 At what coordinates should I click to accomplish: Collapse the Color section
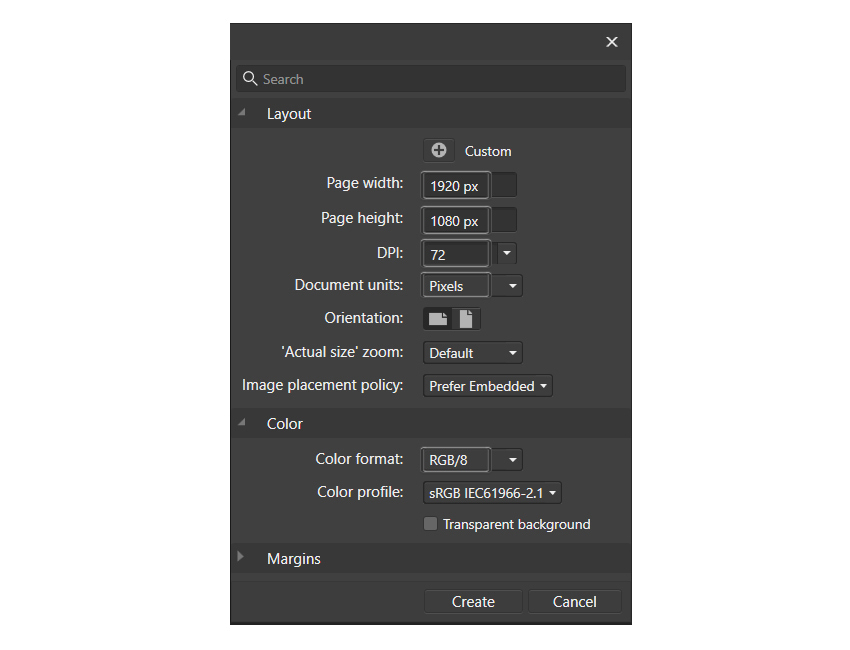pos(240,423)
